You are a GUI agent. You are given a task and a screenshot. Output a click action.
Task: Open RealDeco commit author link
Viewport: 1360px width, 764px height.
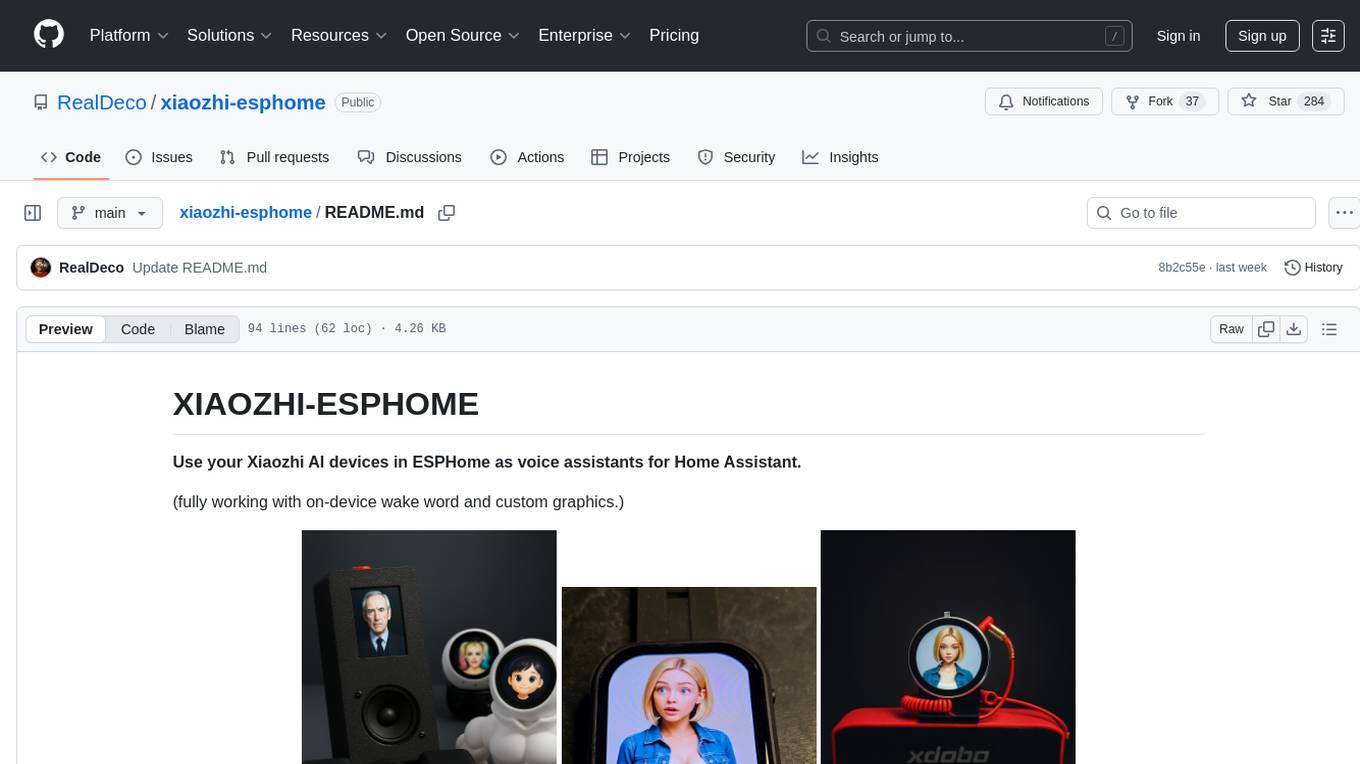(91, 268)
